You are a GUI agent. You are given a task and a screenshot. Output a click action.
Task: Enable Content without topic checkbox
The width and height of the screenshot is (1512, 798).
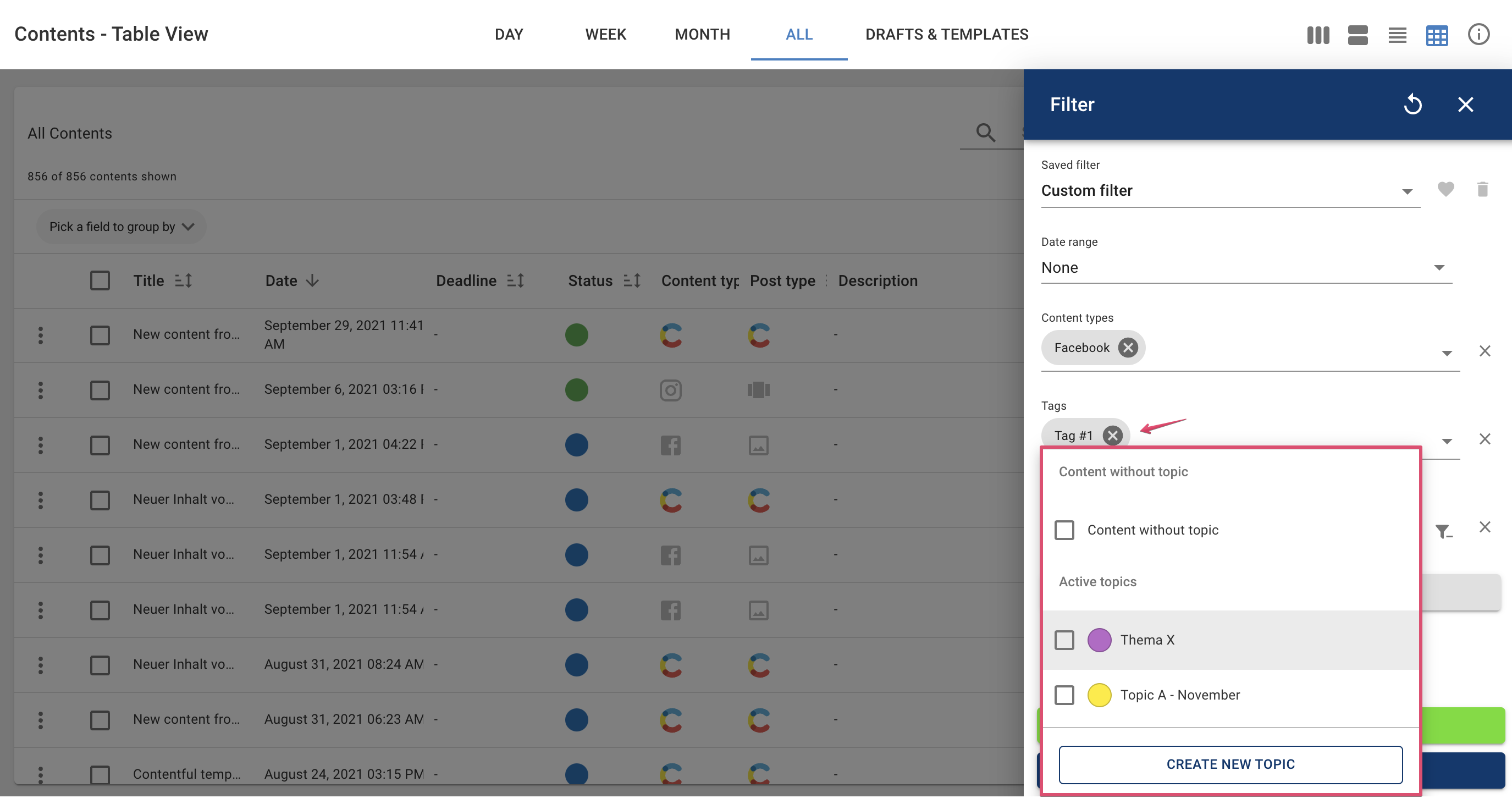pyautogui.click(x=1064, y=530)
